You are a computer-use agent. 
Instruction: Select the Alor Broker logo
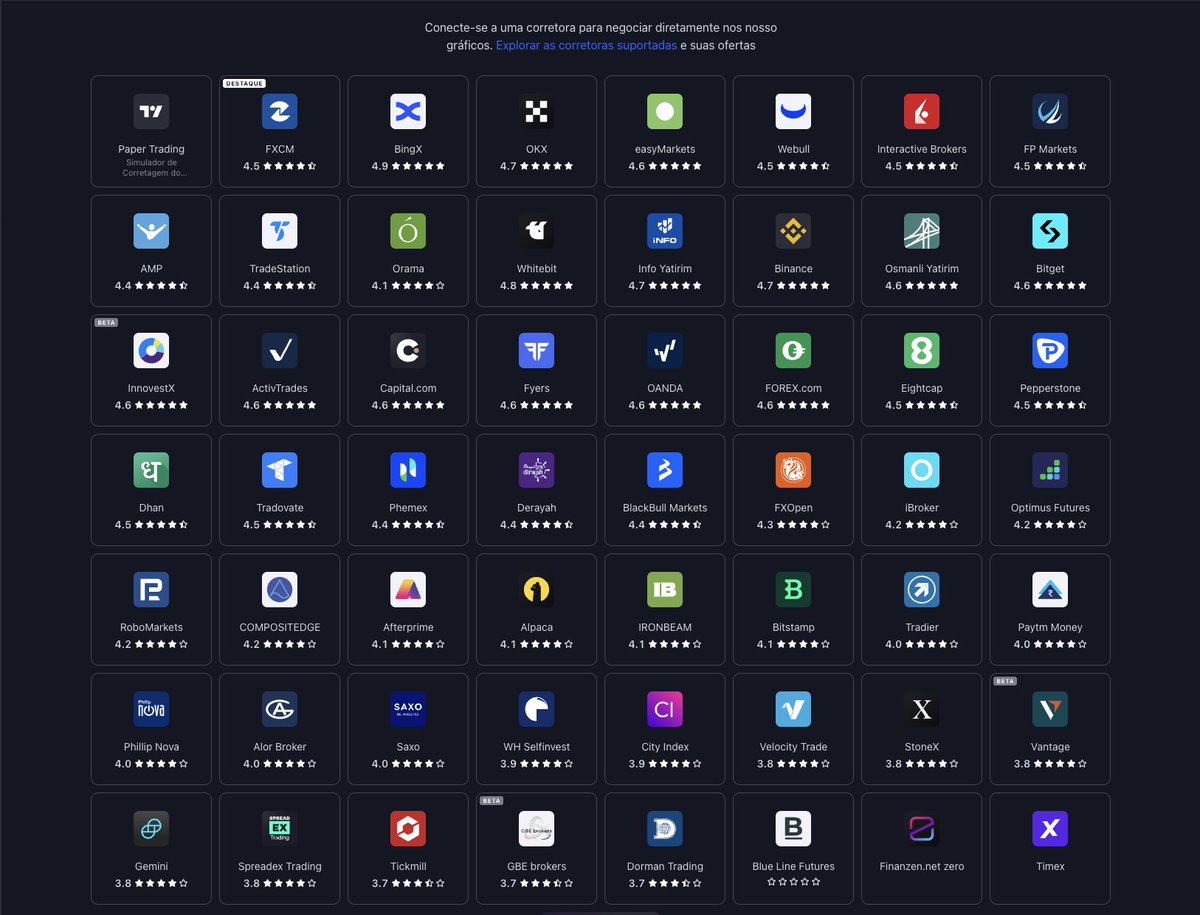point(279,709)
